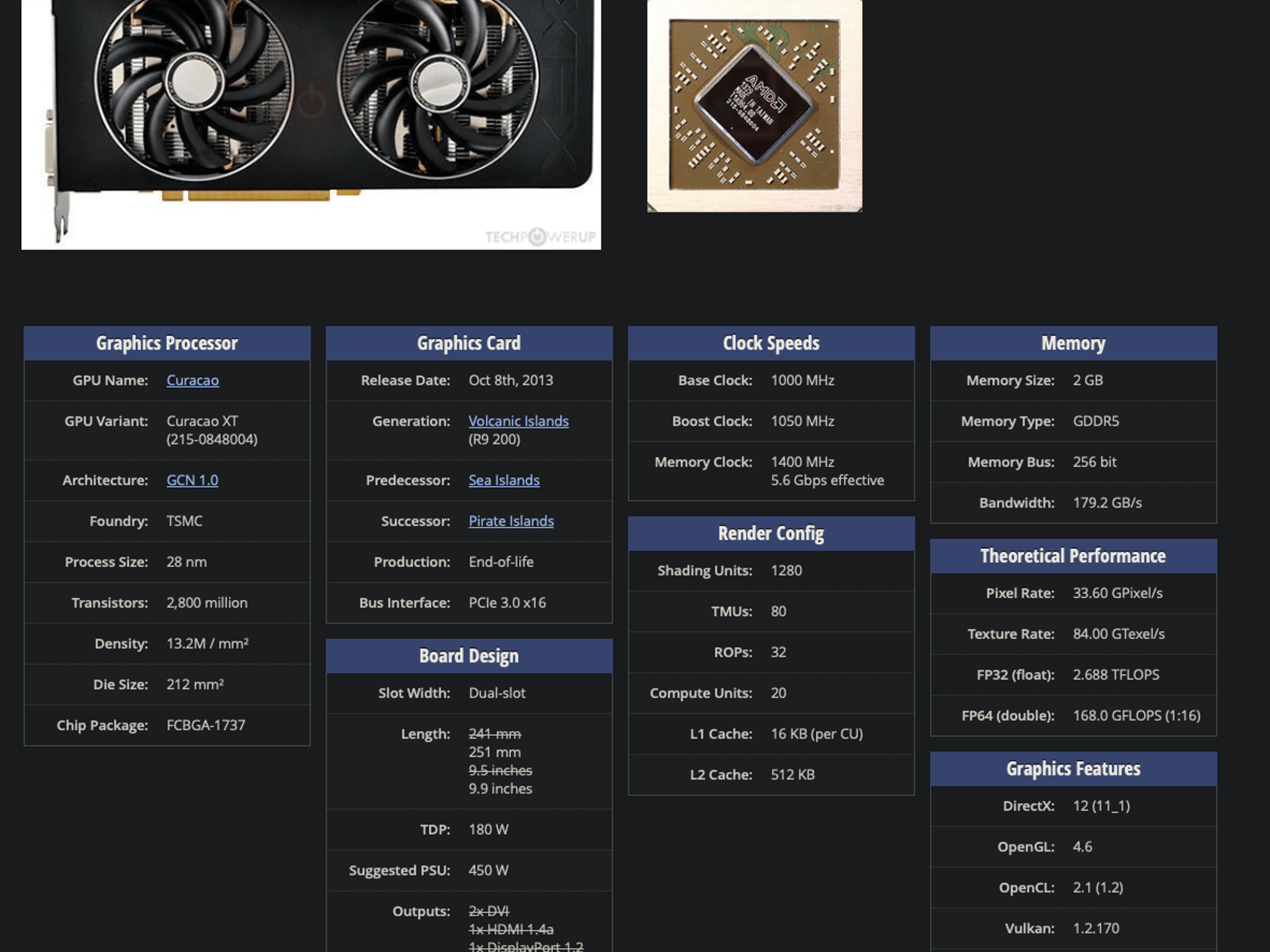
Task: Click the FCBGA-1737 chip package value
Action: tap(206, 725)
